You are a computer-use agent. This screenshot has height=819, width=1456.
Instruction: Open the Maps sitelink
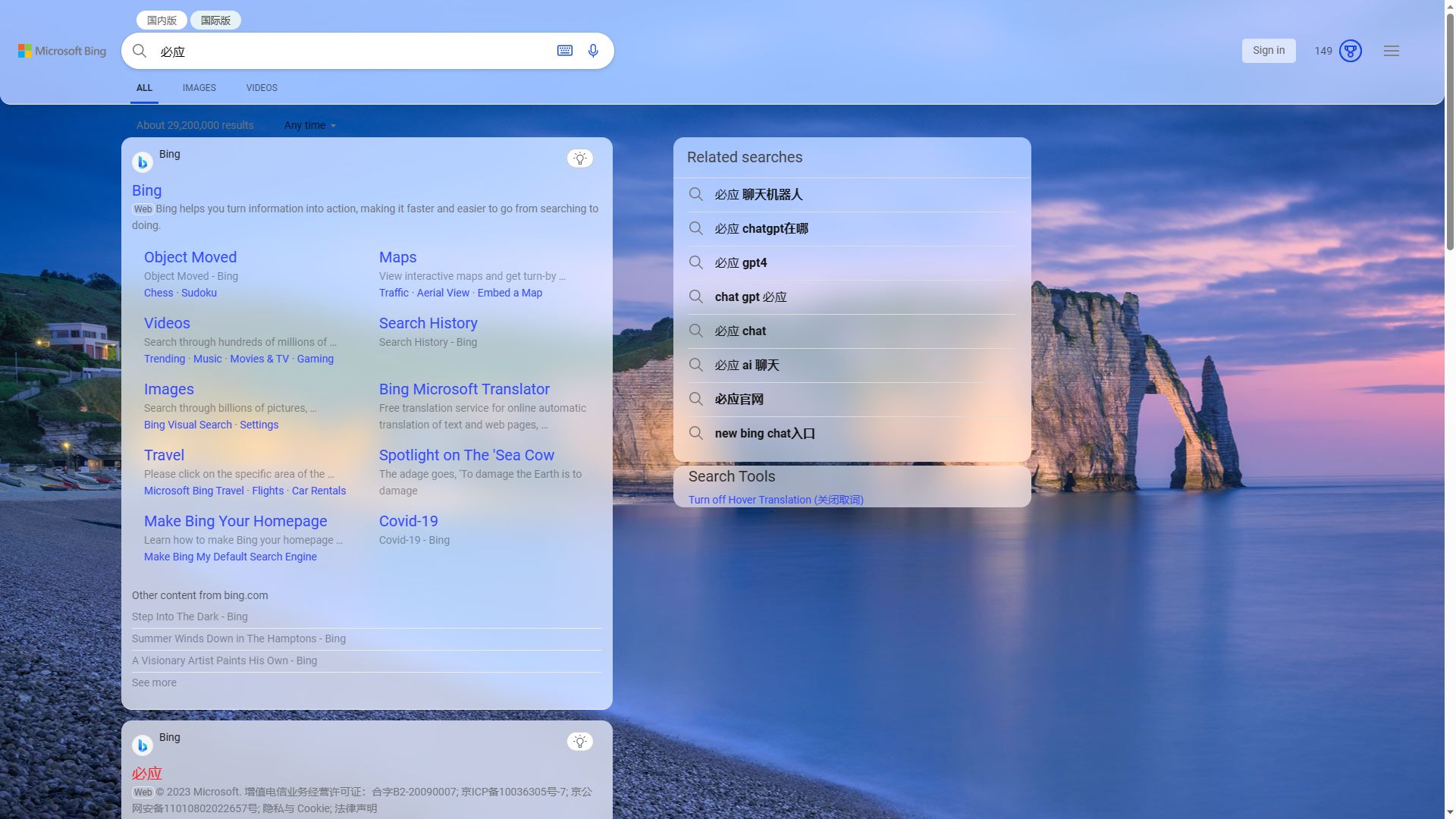click(397, 257)
